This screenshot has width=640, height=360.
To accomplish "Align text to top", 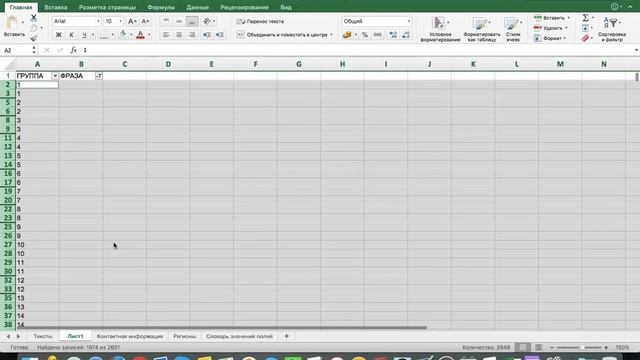I will coord(166,21).
